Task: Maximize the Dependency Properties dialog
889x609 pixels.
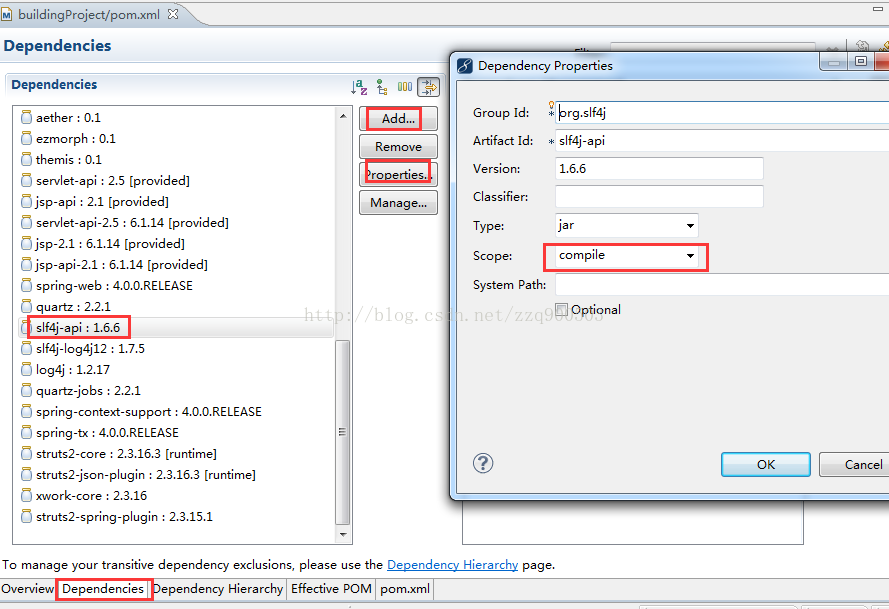Action: point(861,61)
